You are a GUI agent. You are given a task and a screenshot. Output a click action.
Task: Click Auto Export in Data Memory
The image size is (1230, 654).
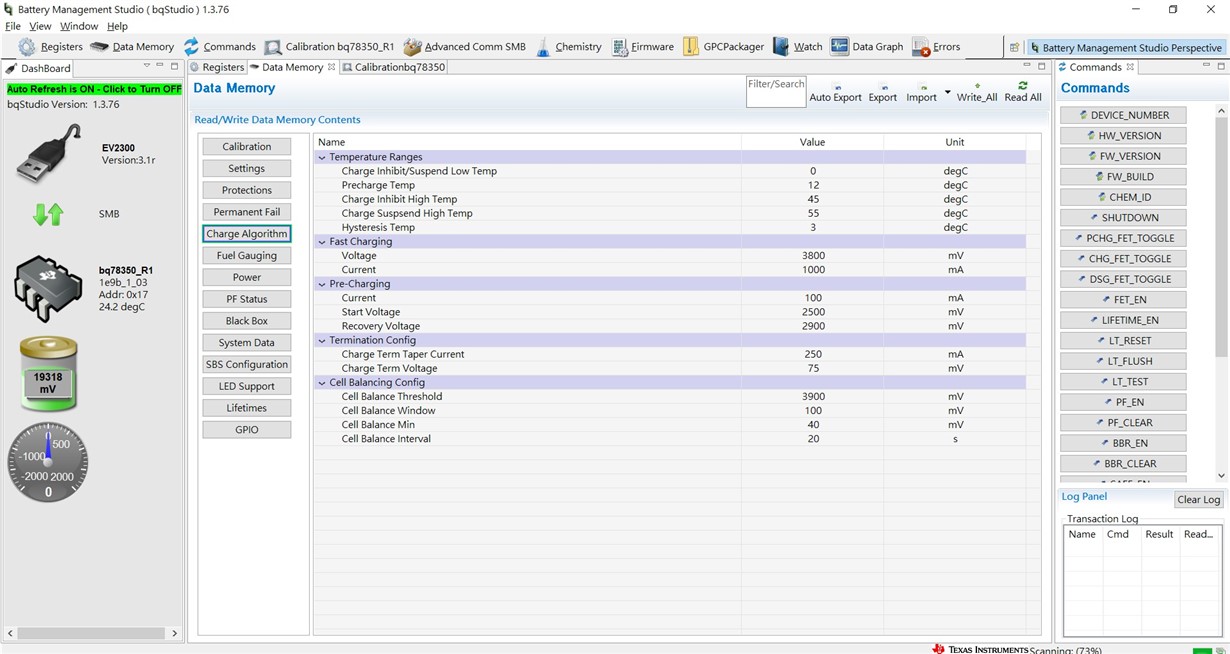(x=835, y=92)
